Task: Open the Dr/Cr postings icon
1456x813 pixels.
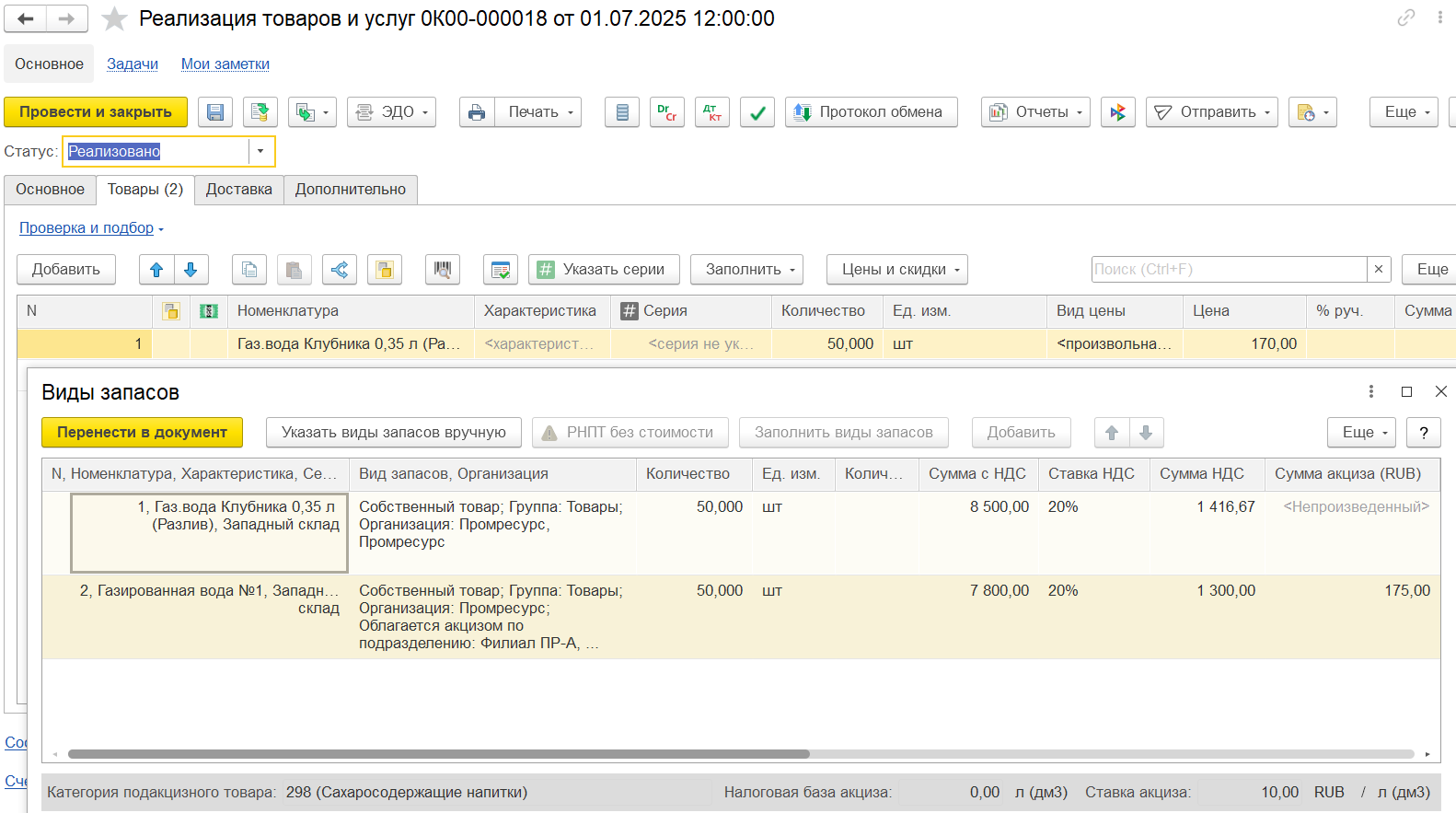Action: pyautogui.click(x=666, y=112)
